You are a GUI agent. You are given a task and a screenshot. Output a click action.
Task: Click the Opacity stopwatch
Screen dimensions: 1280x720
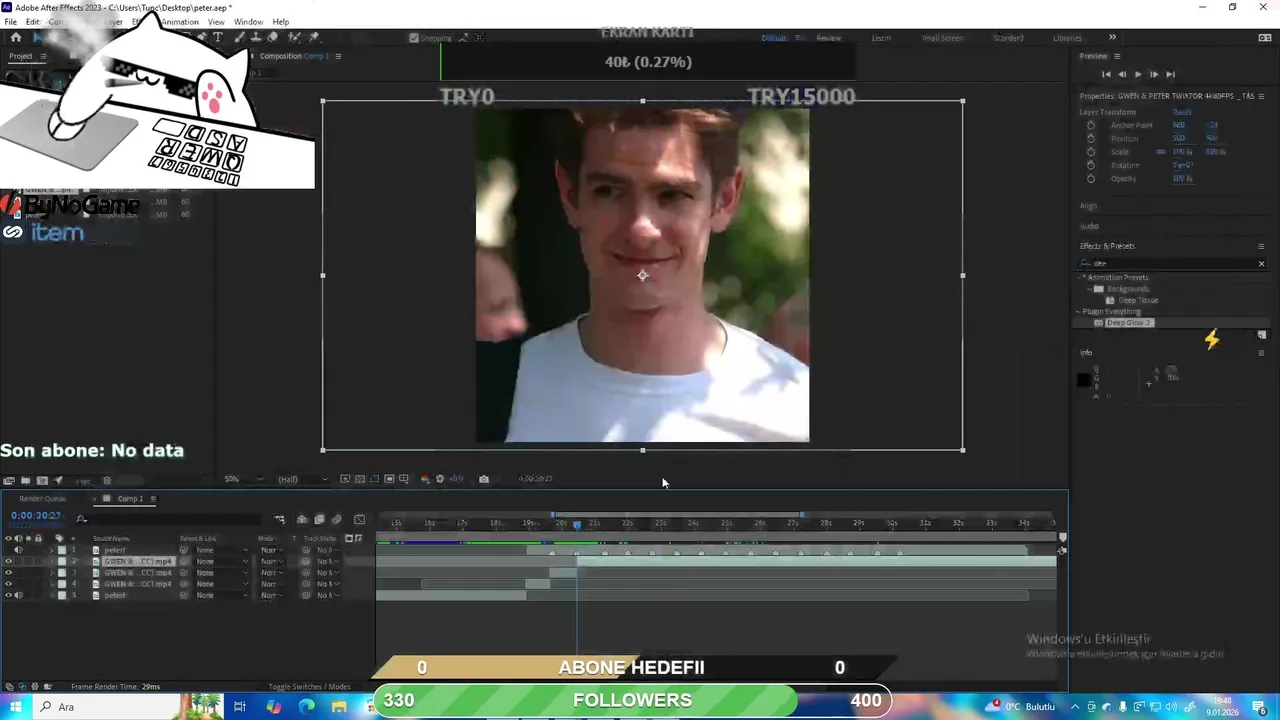point(1091,178)
